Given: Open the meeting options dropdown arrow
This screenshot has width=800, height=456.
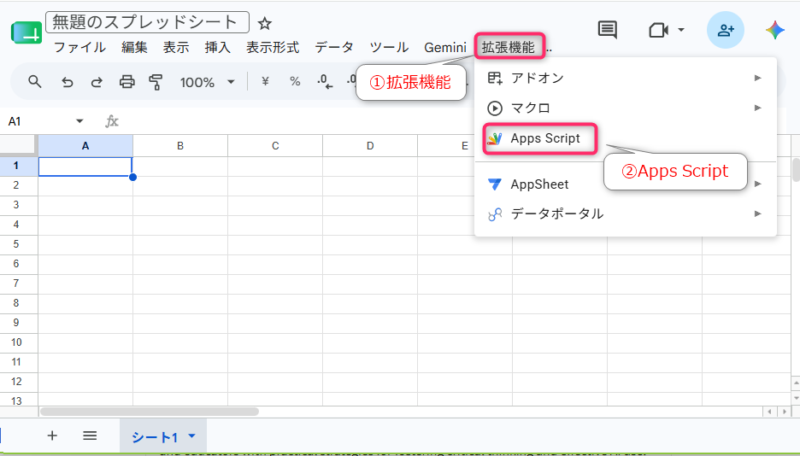Looking at the screenshot, I should click(681, 30).
